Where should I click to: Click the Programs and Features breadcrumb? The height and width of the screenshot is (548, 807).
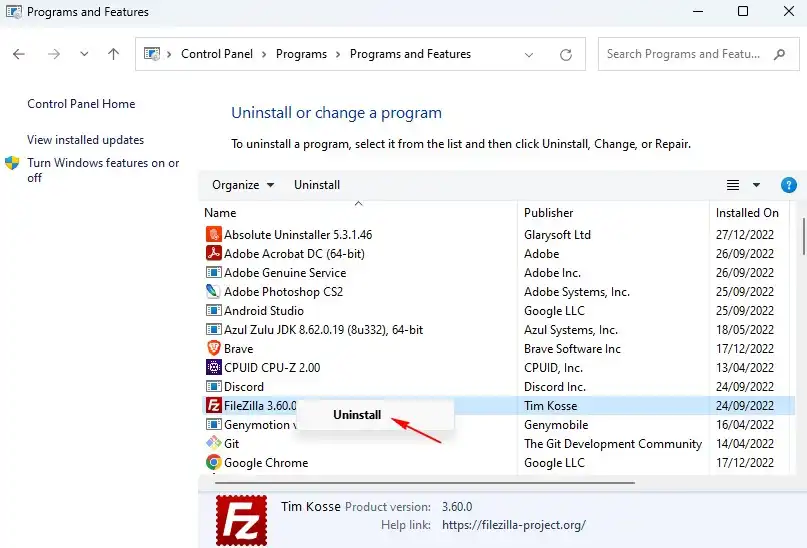(x=410, y=54)
